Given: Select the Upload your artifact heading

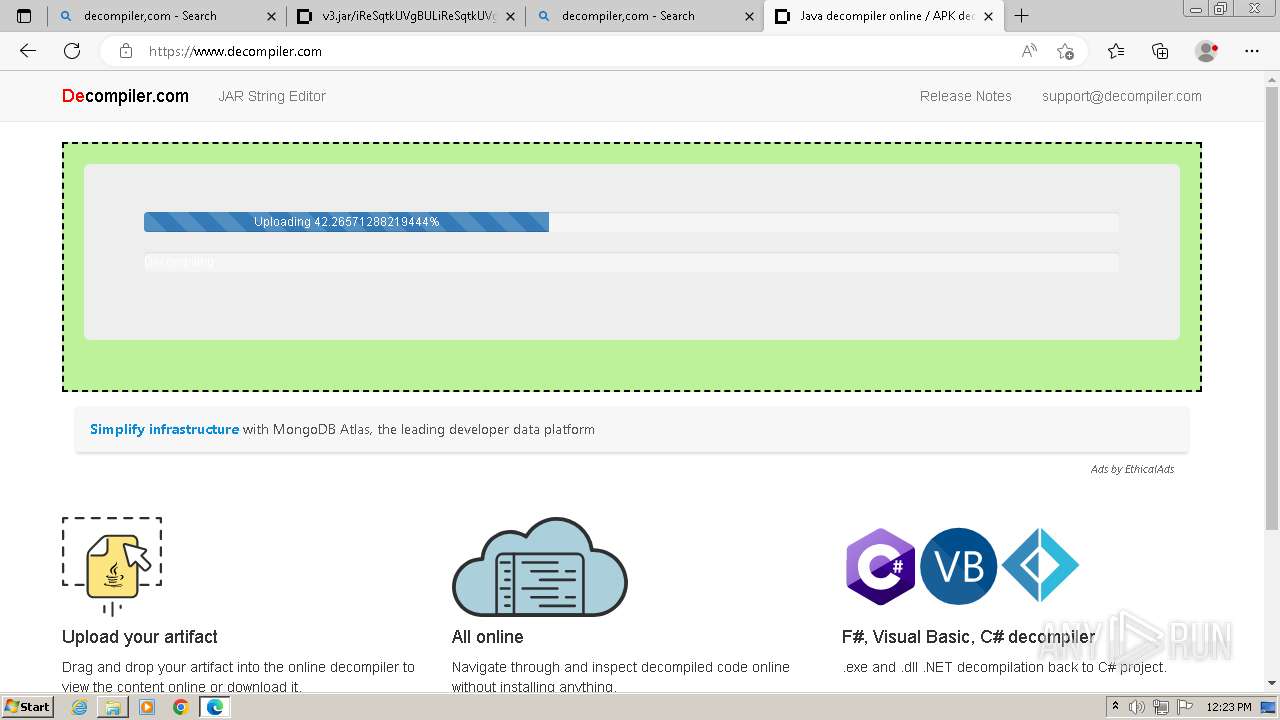Looking at the screenshot, I should pos(140,637).
